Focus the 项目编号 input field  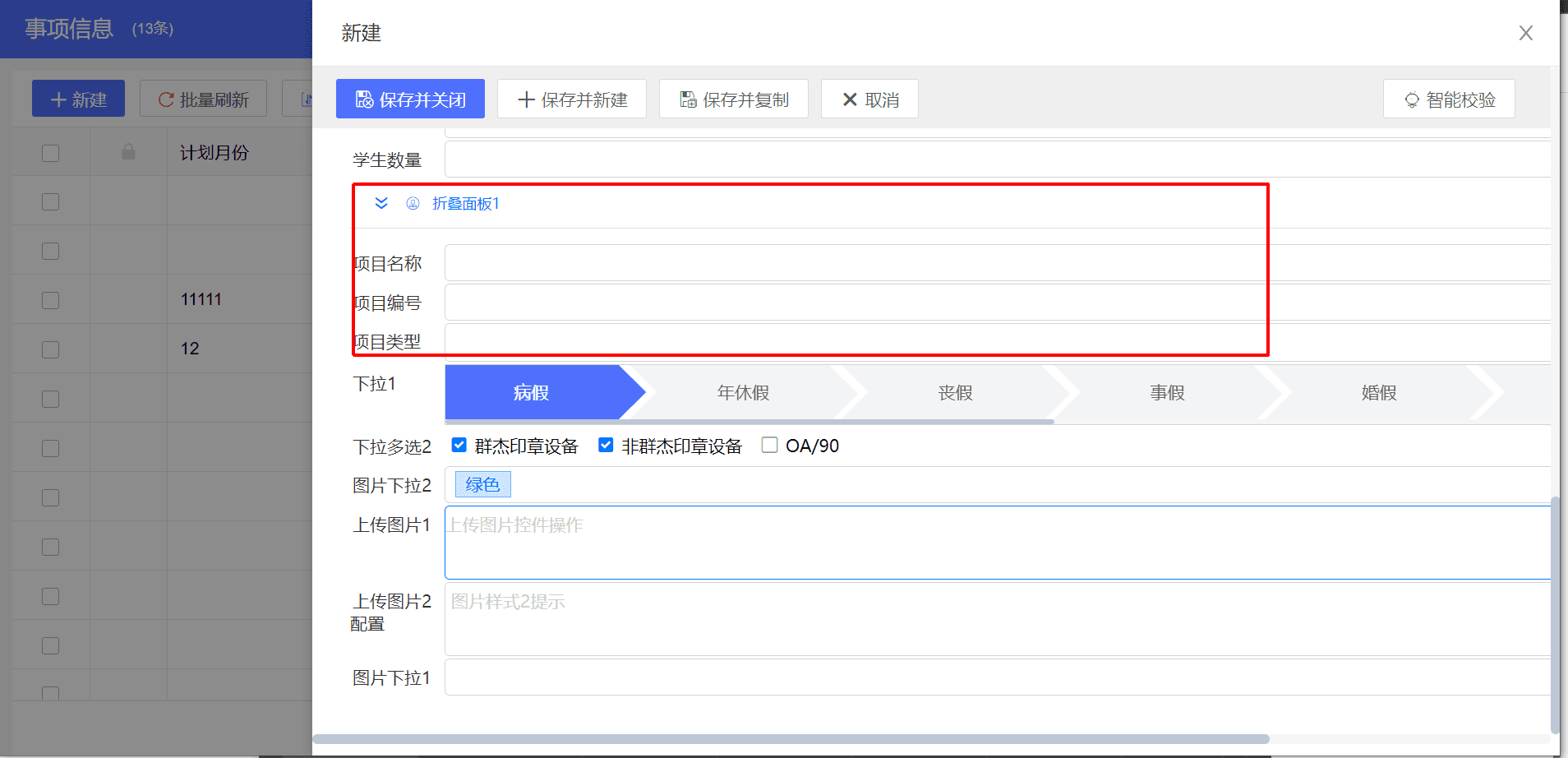pos(997,303)
